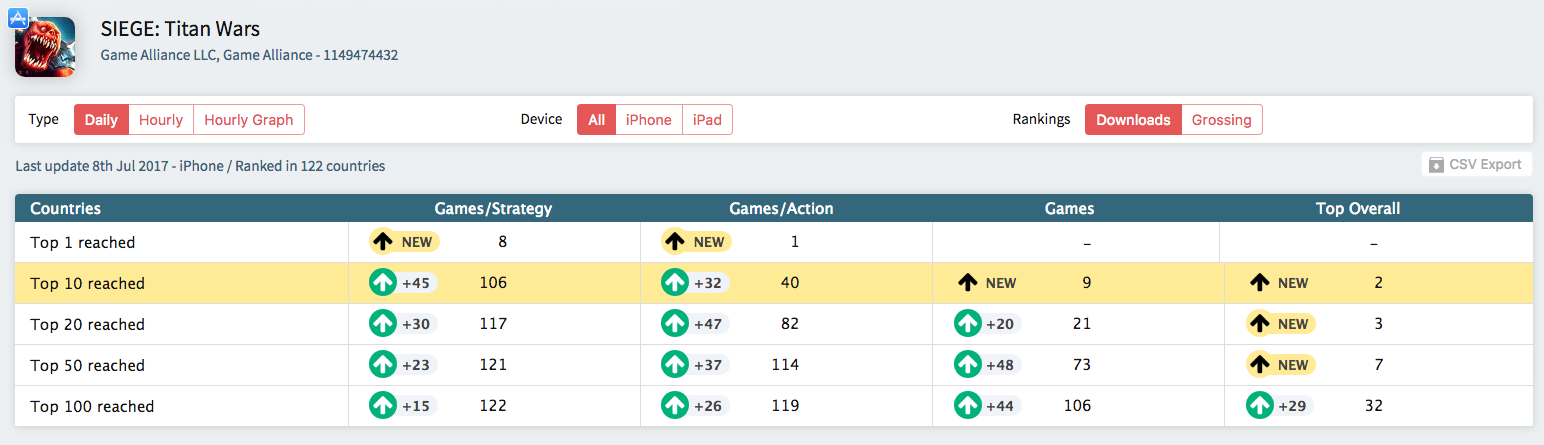Click the SIEGE: Titan Wars app icon

[x=45, y=46]
